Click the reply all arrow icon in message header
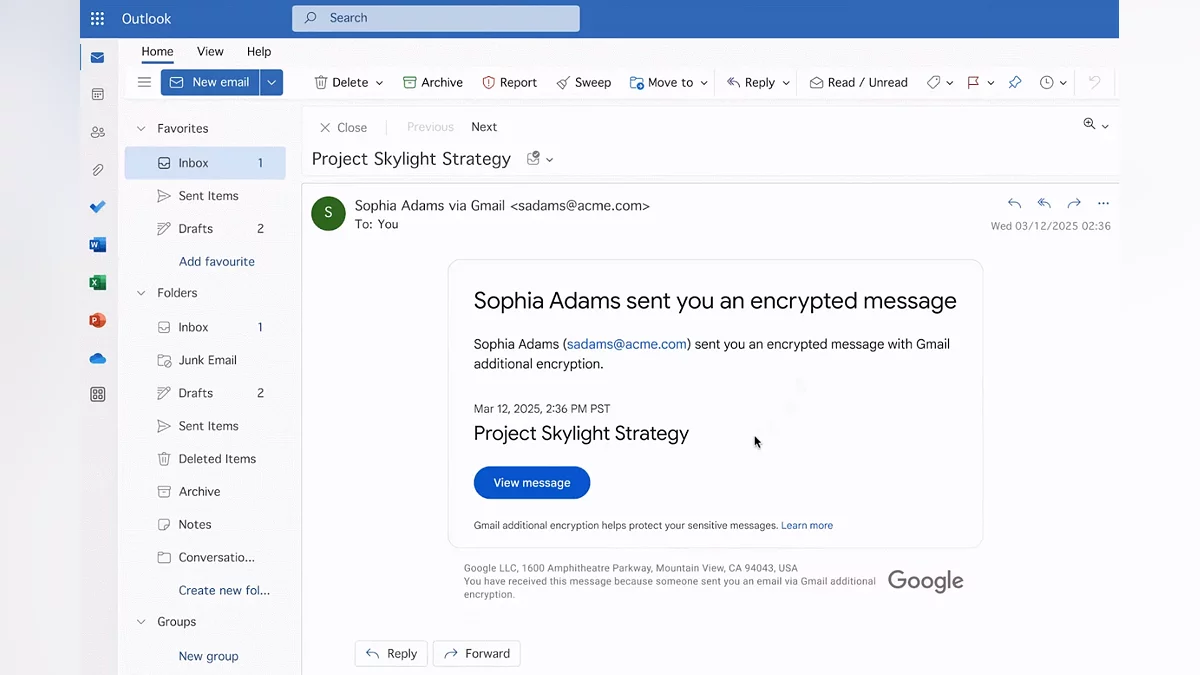 (1044, 204)
